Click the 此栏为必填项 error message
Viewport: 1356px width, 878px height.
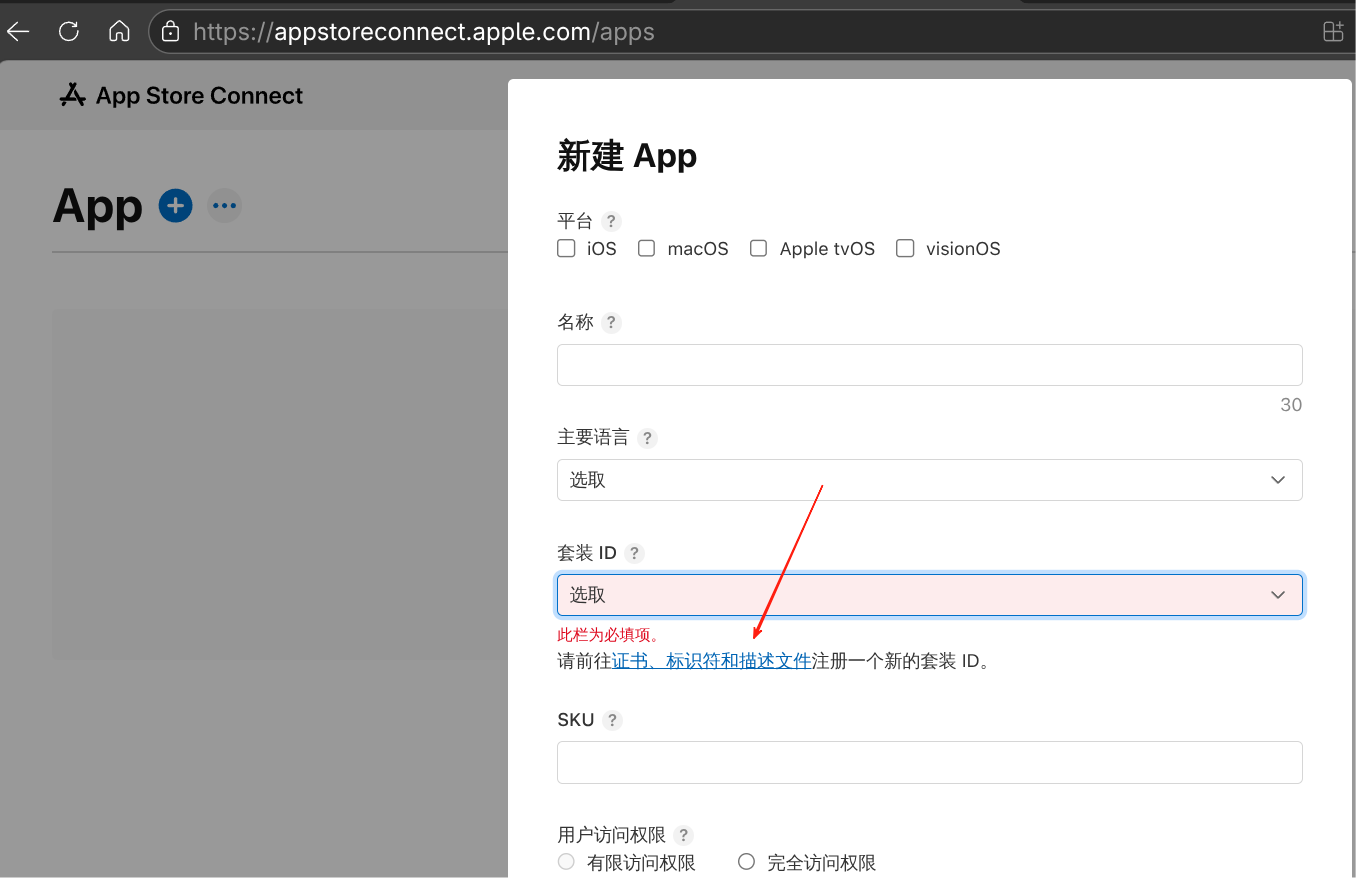click(608, 635)
